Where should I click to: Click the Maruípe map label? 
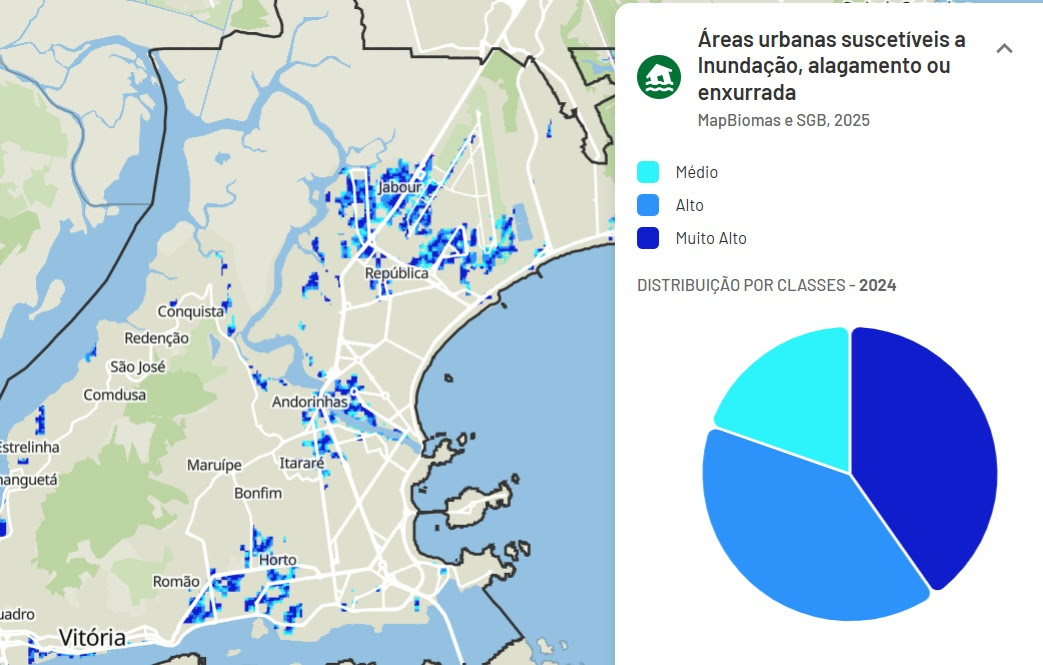tap(215, 465)
